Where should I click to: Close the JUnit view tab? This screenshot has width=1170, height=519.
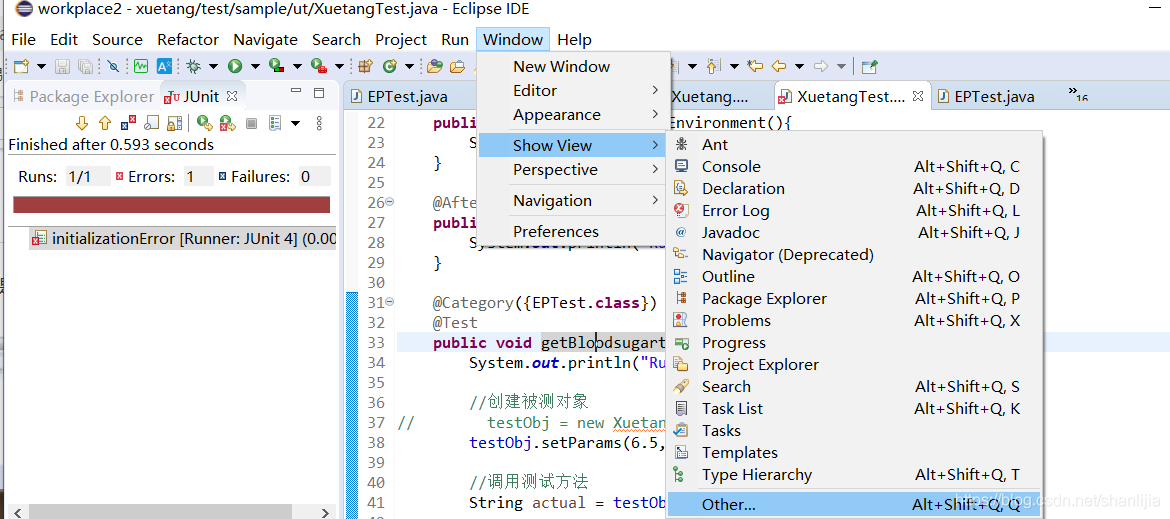coord(232,96)
